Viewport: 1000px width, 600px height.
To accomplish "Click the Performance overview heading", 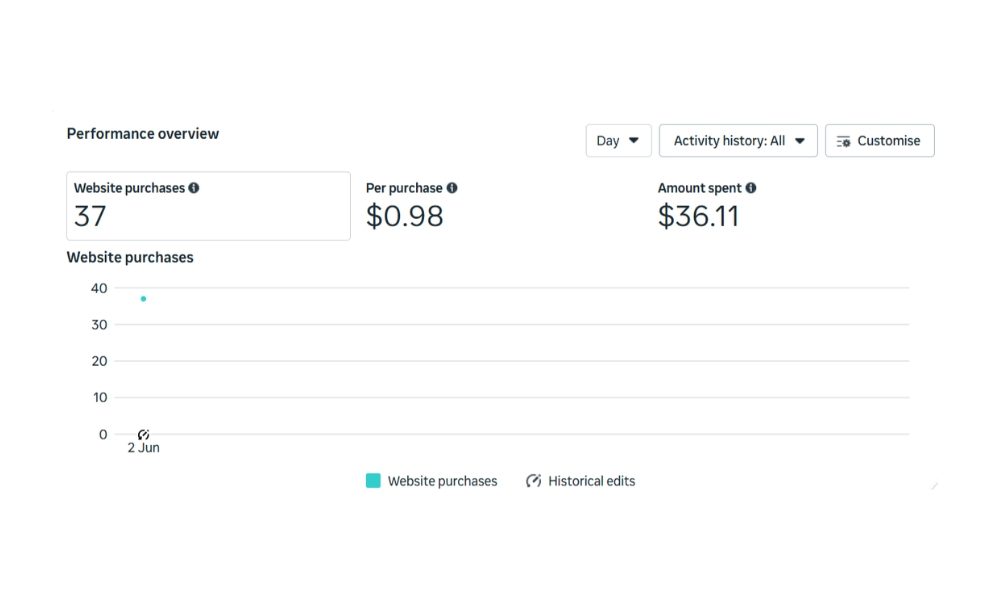I will click(x=143, y=134).
